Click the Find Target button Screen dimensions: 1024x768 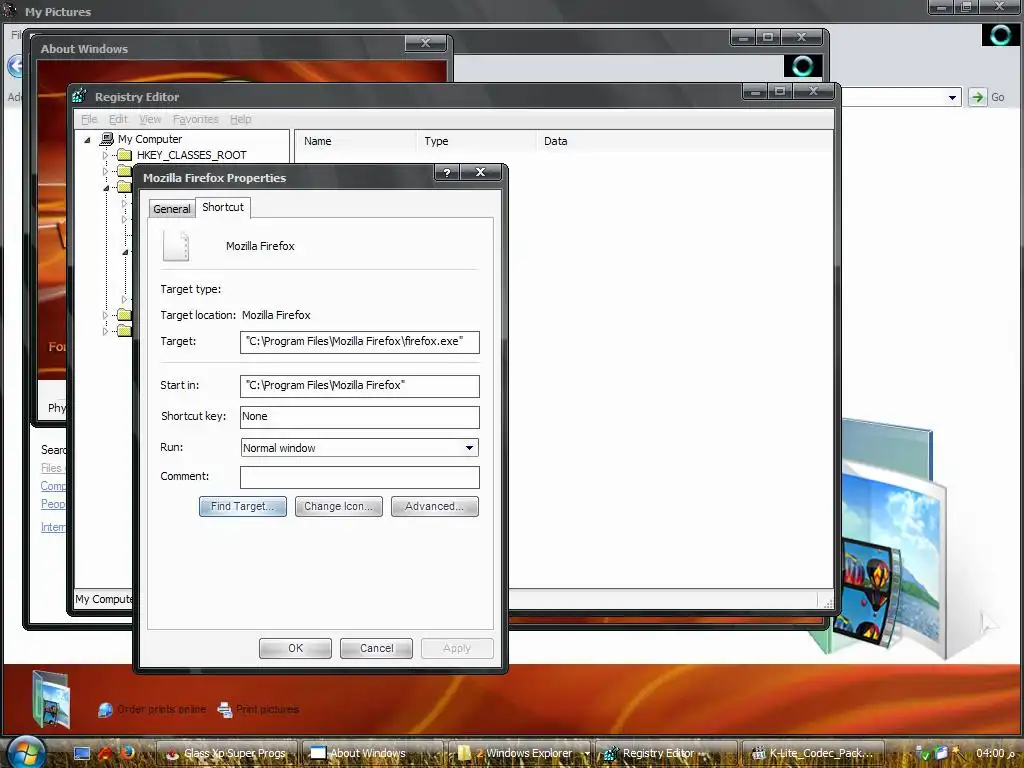point(243,506)
